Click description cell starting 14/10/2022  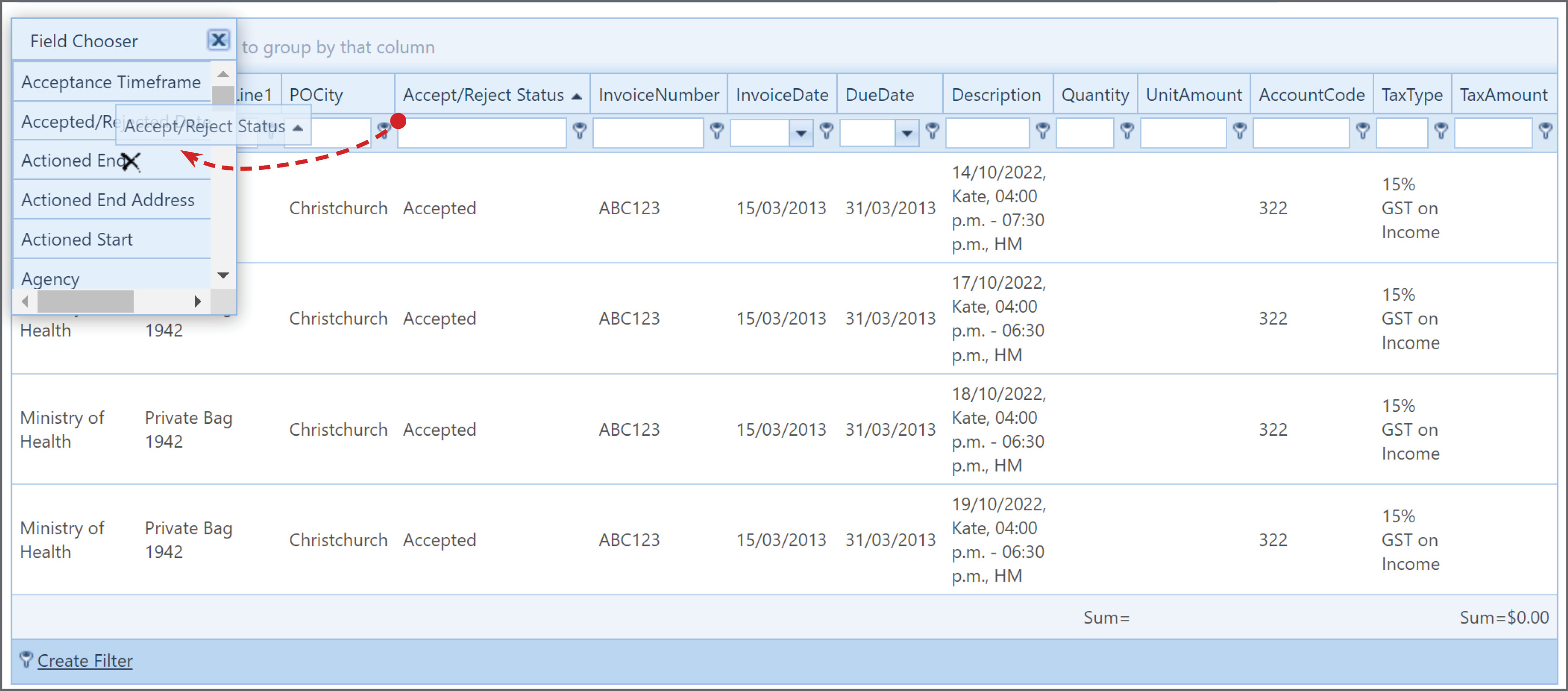coord(998,208)
